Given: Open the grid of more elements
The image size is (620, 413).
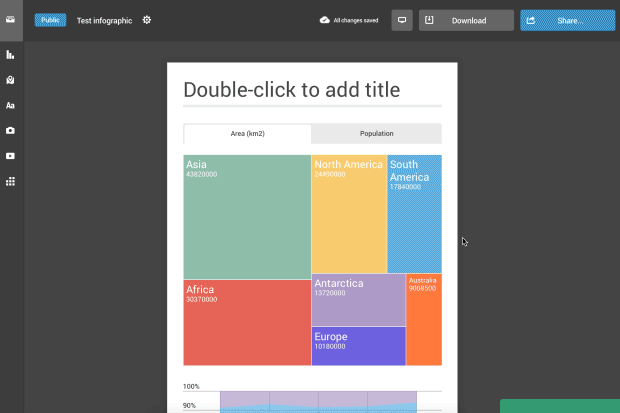Looking at the screenshot, I should (x=10, y=181).
